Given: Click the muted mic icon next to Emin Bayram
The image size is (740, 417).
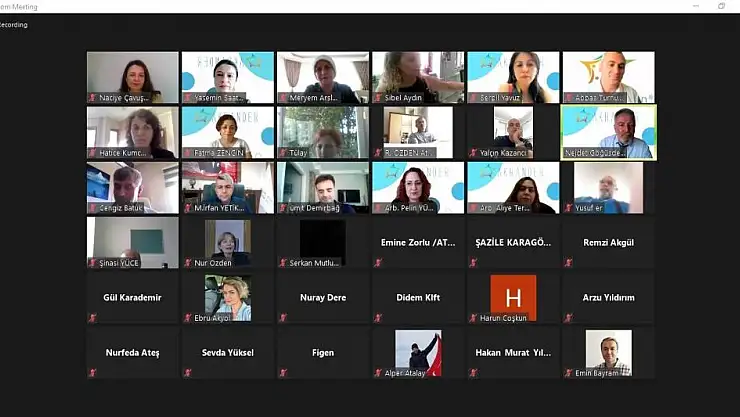Looking at the screenshot, I should [568, 373].
